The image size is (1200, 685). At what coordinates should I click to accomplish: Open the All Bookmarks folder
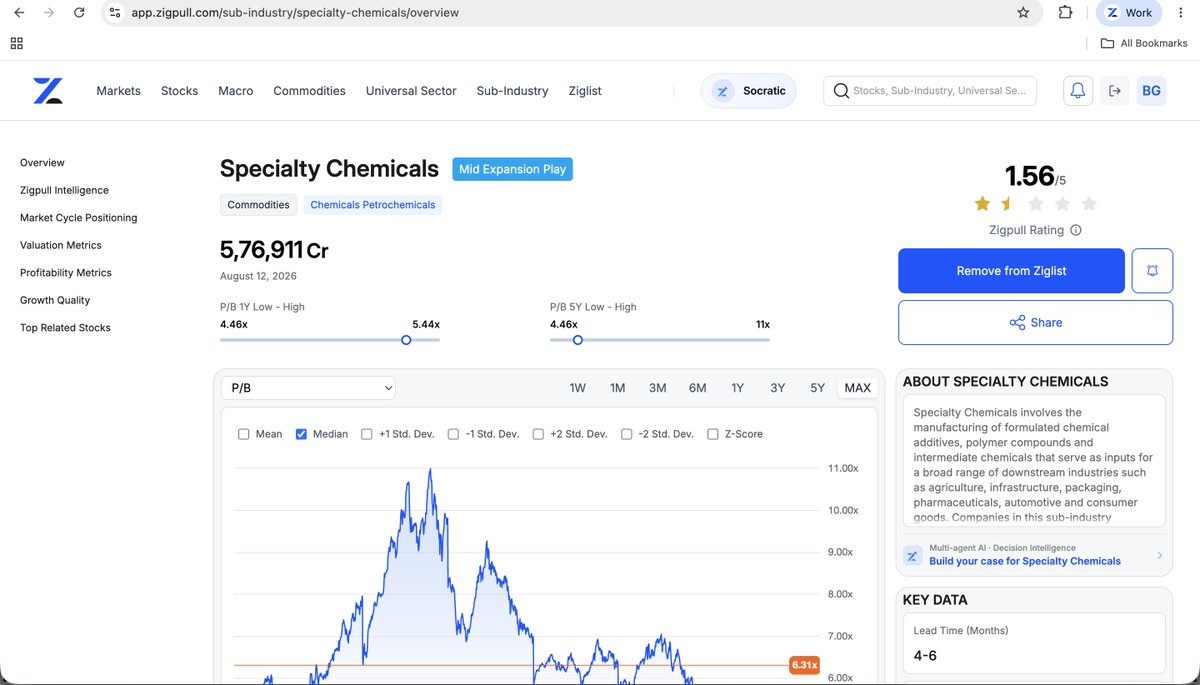1144,43
